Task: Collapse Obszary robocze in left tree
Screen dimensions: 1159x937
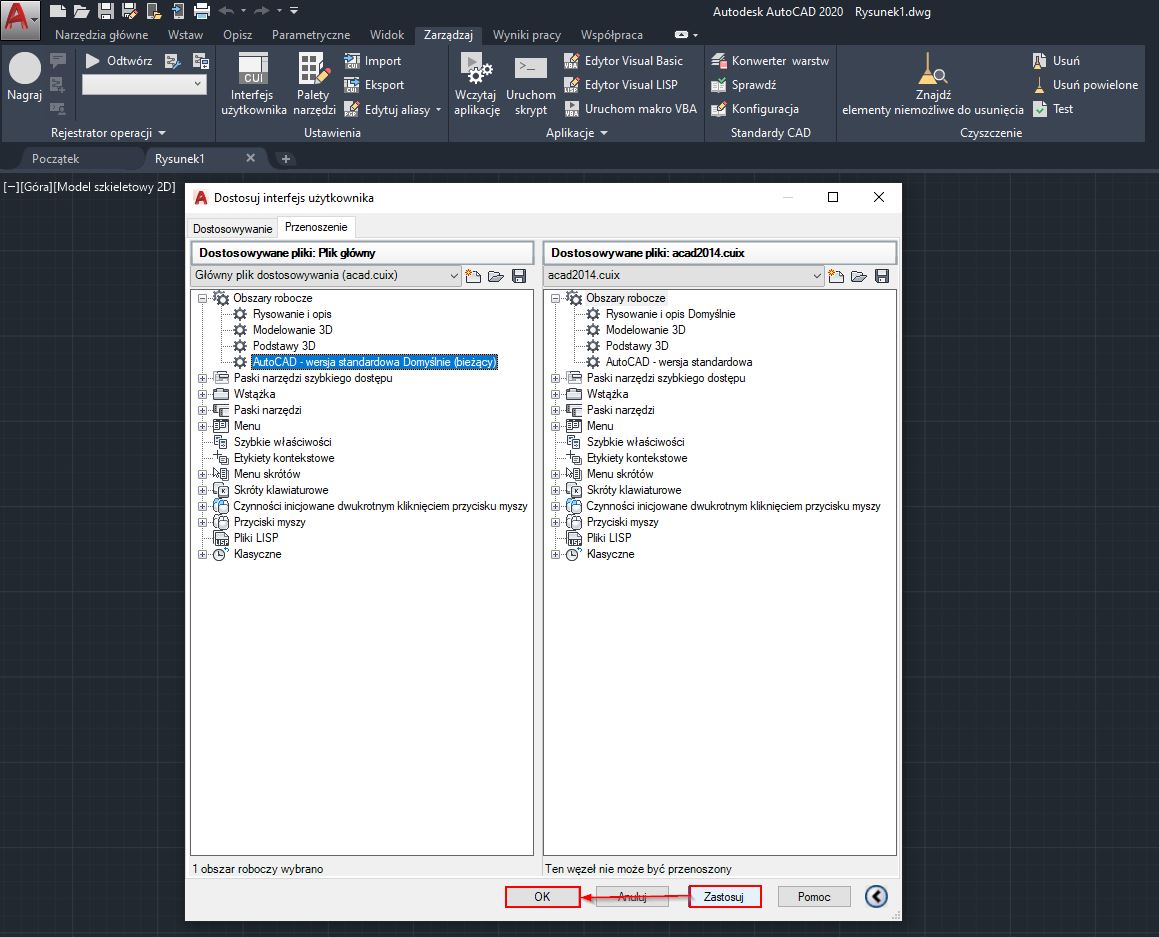Action: [202, 299]
